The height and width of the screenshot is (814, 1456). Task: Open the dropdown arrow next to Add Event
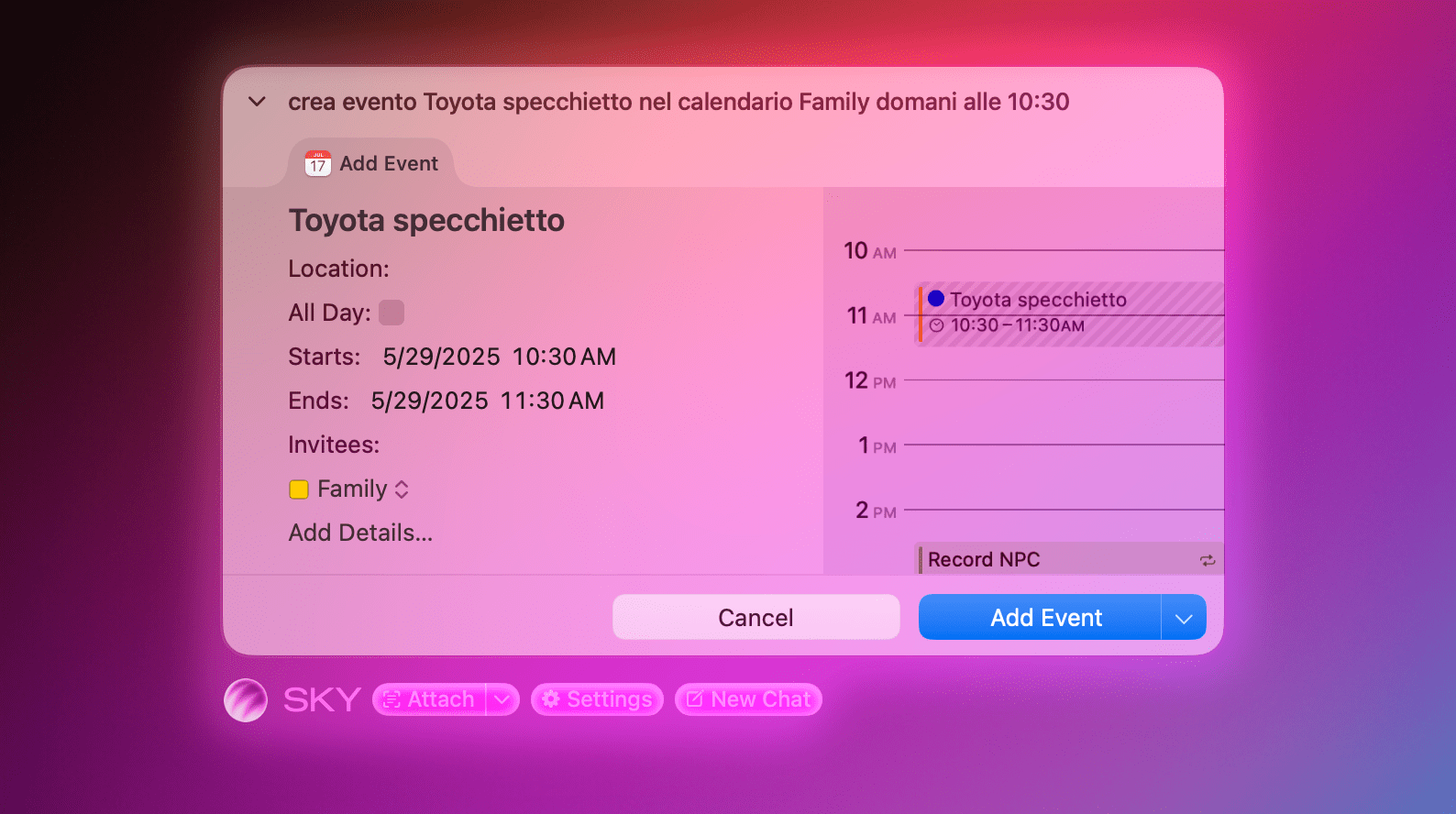tap(1184, 618)
